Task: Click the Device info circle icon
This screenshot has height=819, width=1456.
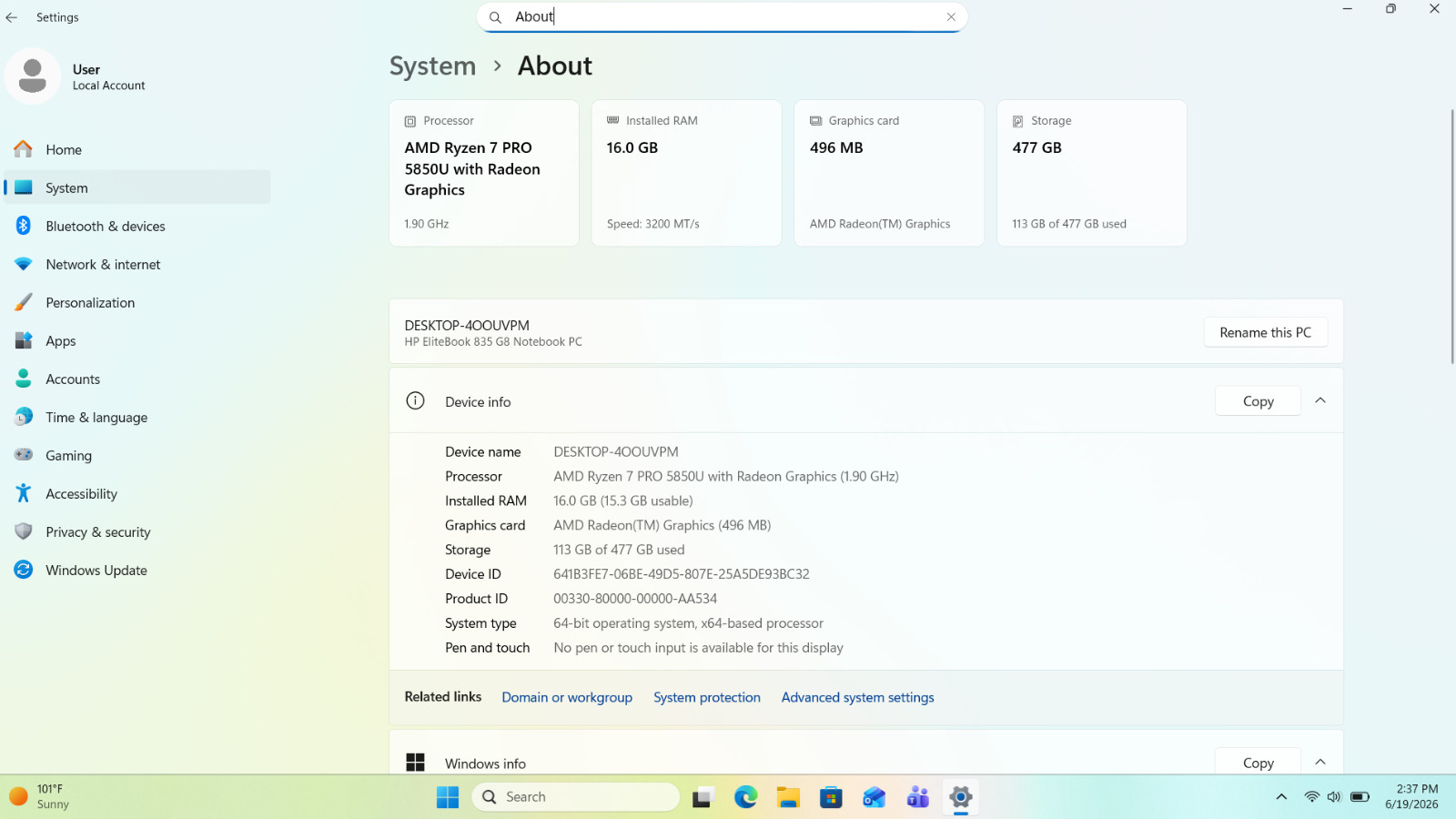Action: [x=415, y=401]
